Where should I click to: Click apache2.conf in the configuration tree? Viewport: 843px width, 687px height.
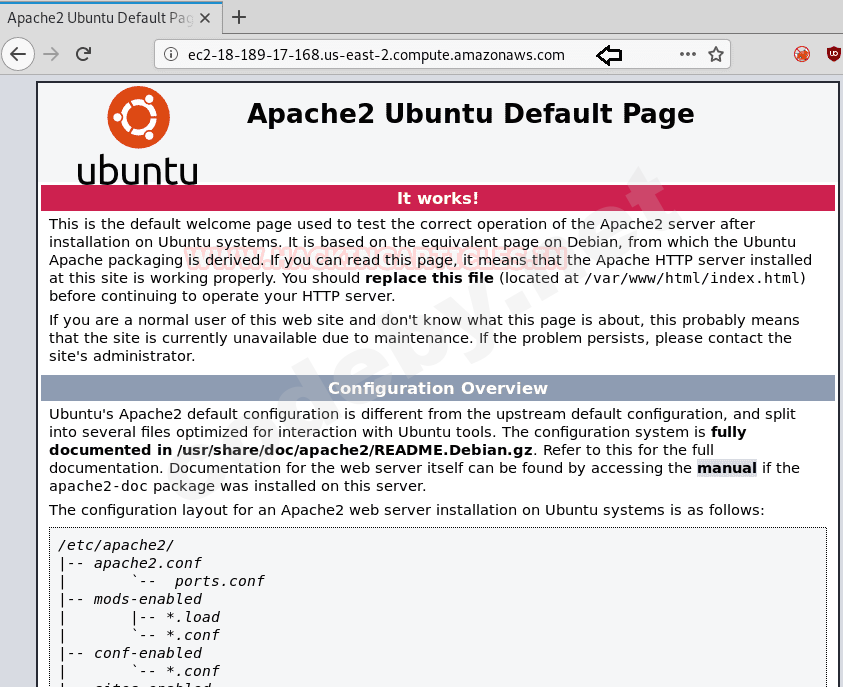[147, 563]
